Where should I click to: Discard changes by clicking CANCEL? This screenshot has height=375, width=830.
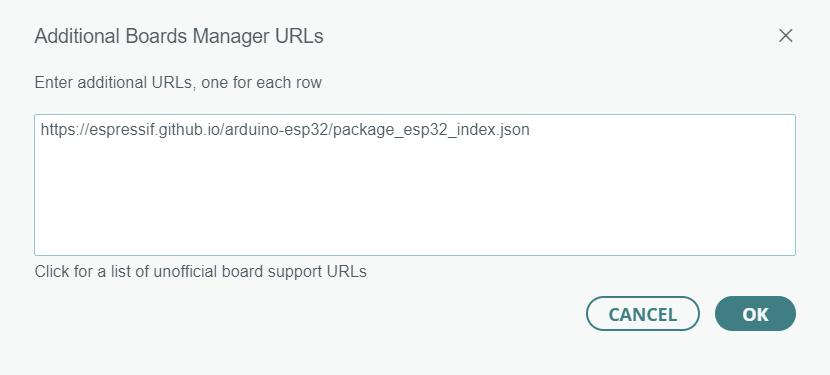[x=643, y=314]
